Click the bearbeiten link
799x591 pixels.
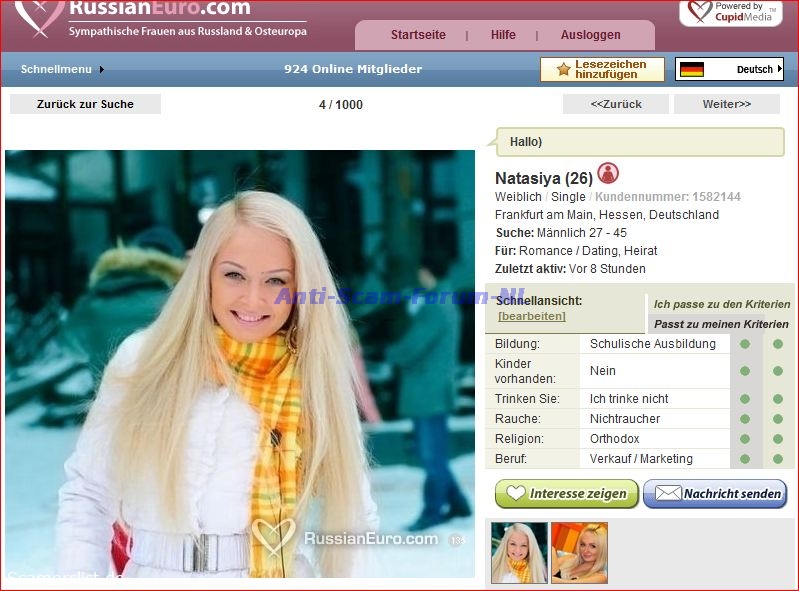[532, 316]
